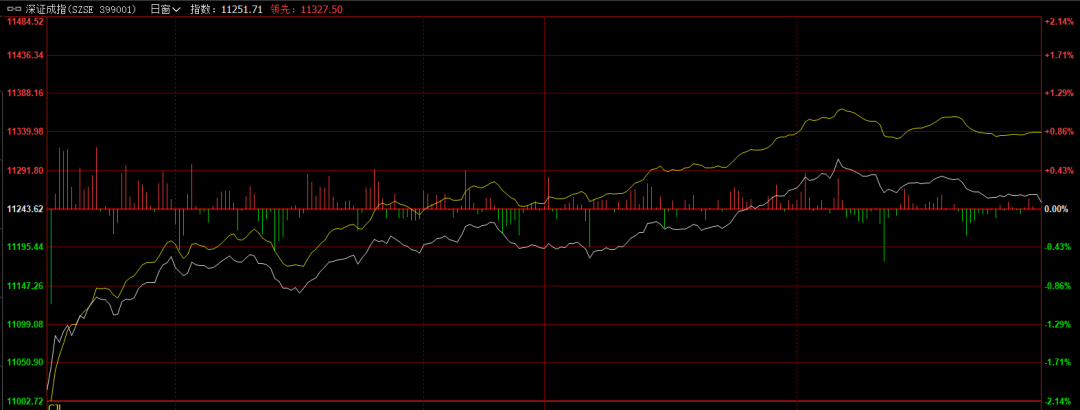Click price label 11484.52 on left axis
Viewport: 1080px width, 410px height.
click(x=25, y=21)
